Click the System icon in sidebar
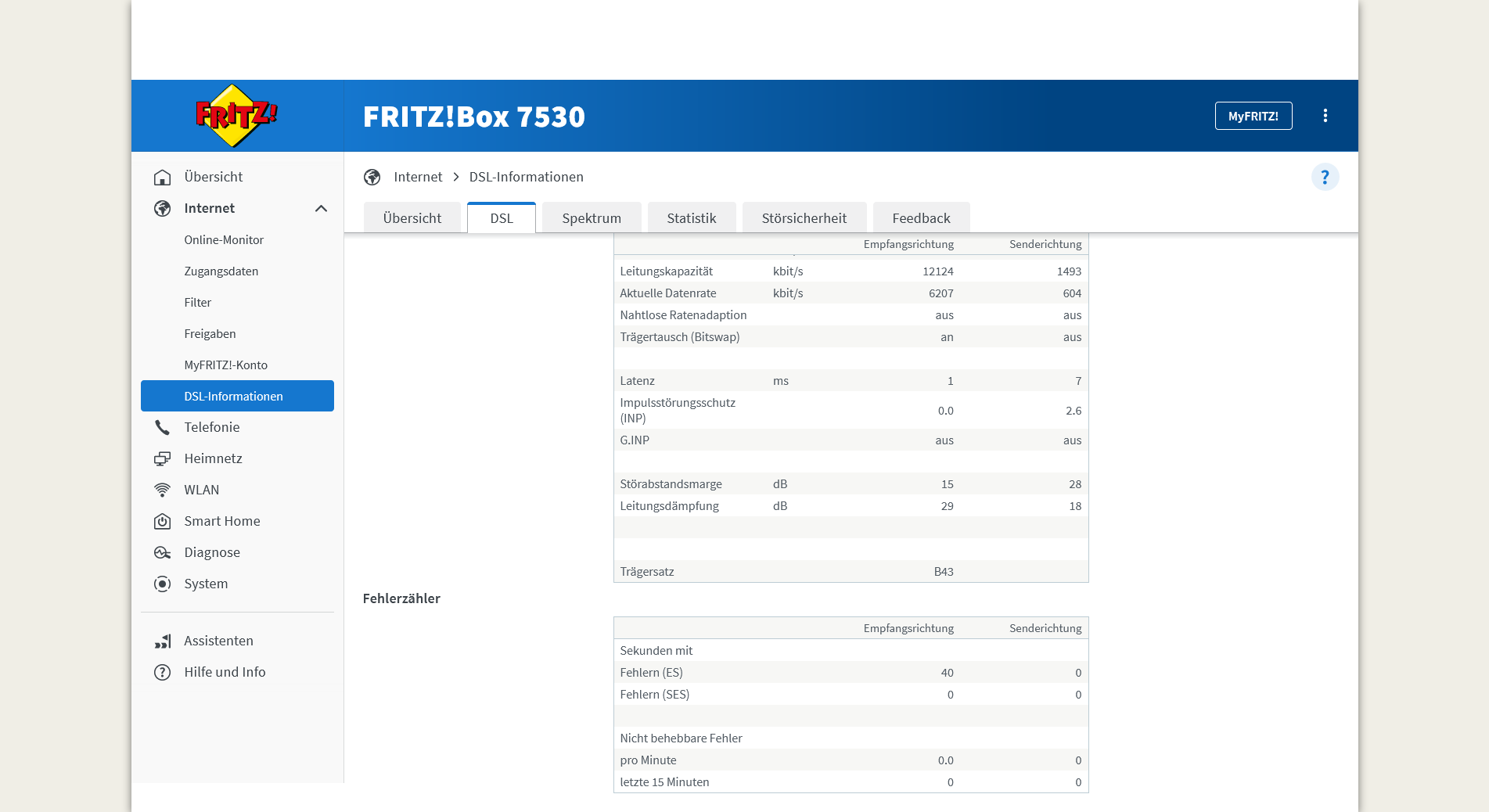Screen dimensions: 1489x812 tap(163, 584)
